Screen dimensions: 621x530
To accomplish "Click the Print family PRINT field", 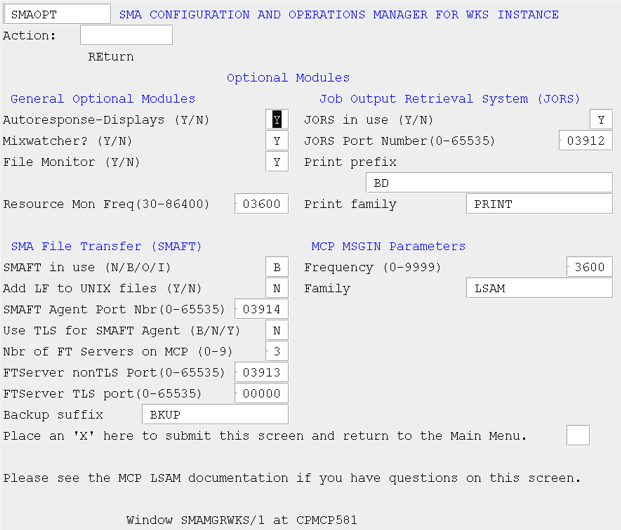I will (x=539, y=204).
